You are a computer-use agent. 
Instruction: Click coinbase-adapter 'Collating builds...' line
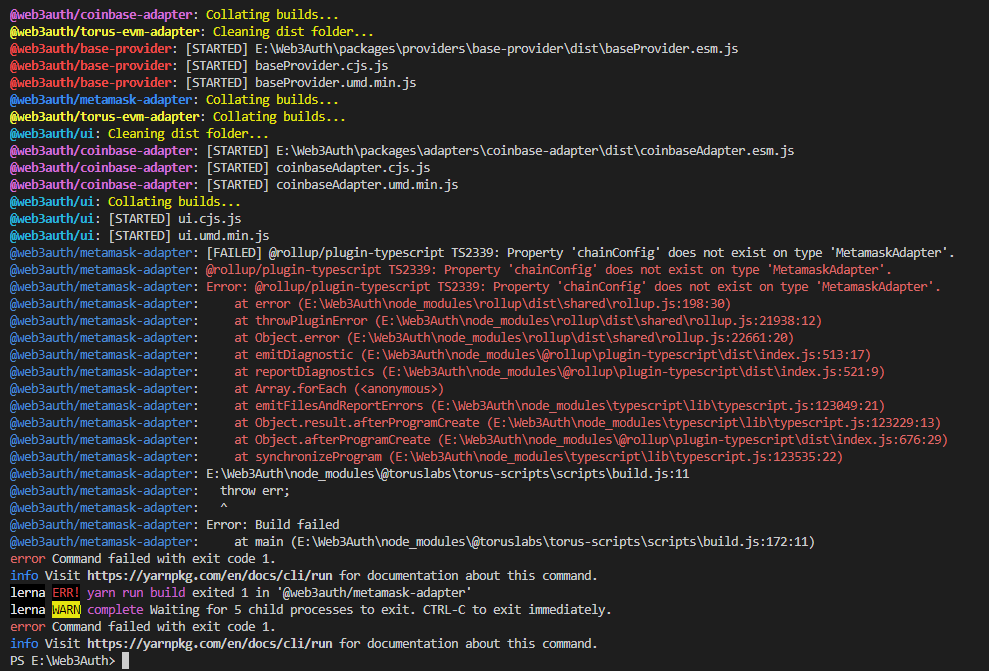174,15
